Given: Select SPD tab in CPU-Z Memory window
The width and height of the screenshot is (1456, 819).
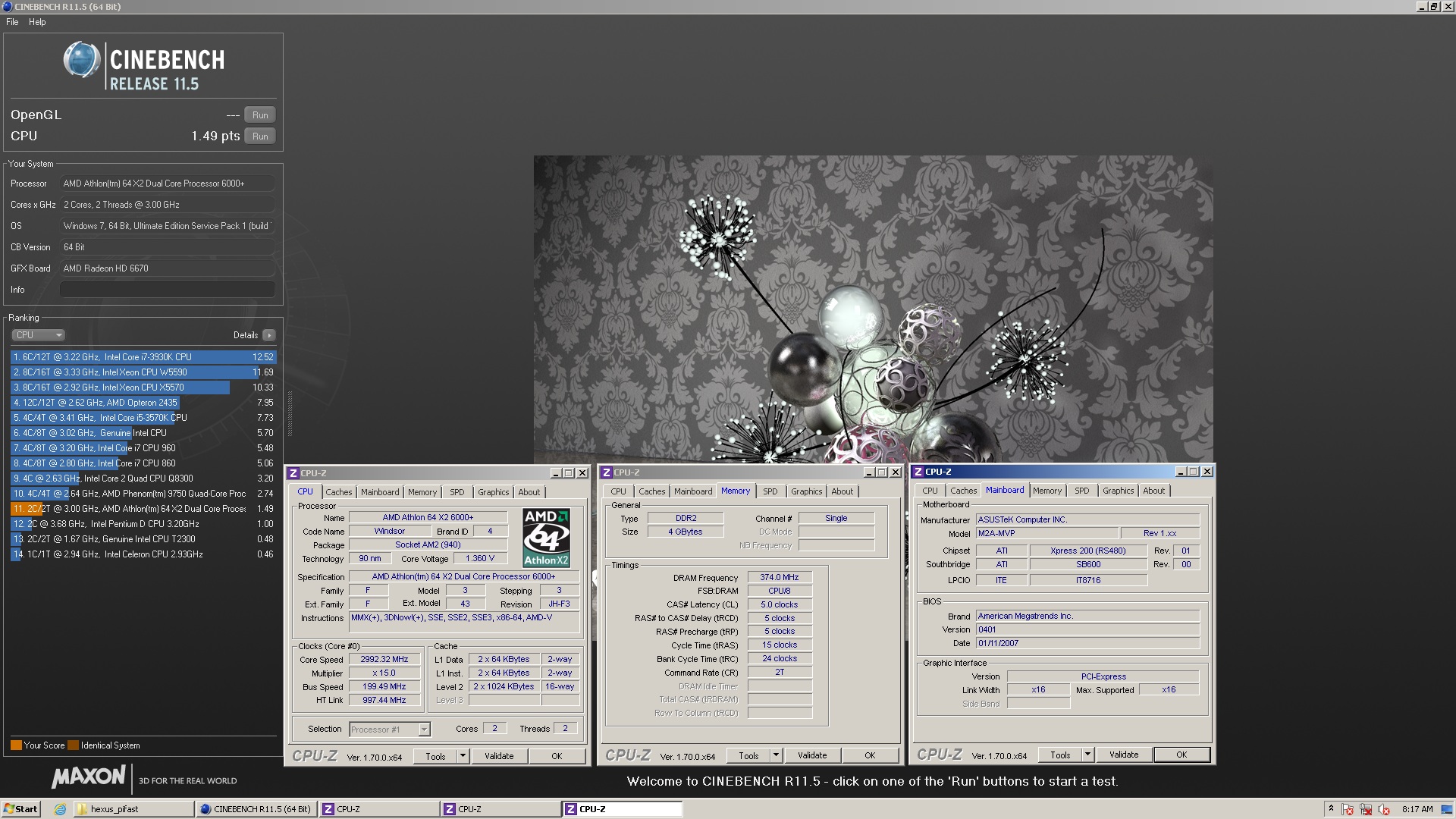Looking at the screenshot, I should (x=770, y=491).
